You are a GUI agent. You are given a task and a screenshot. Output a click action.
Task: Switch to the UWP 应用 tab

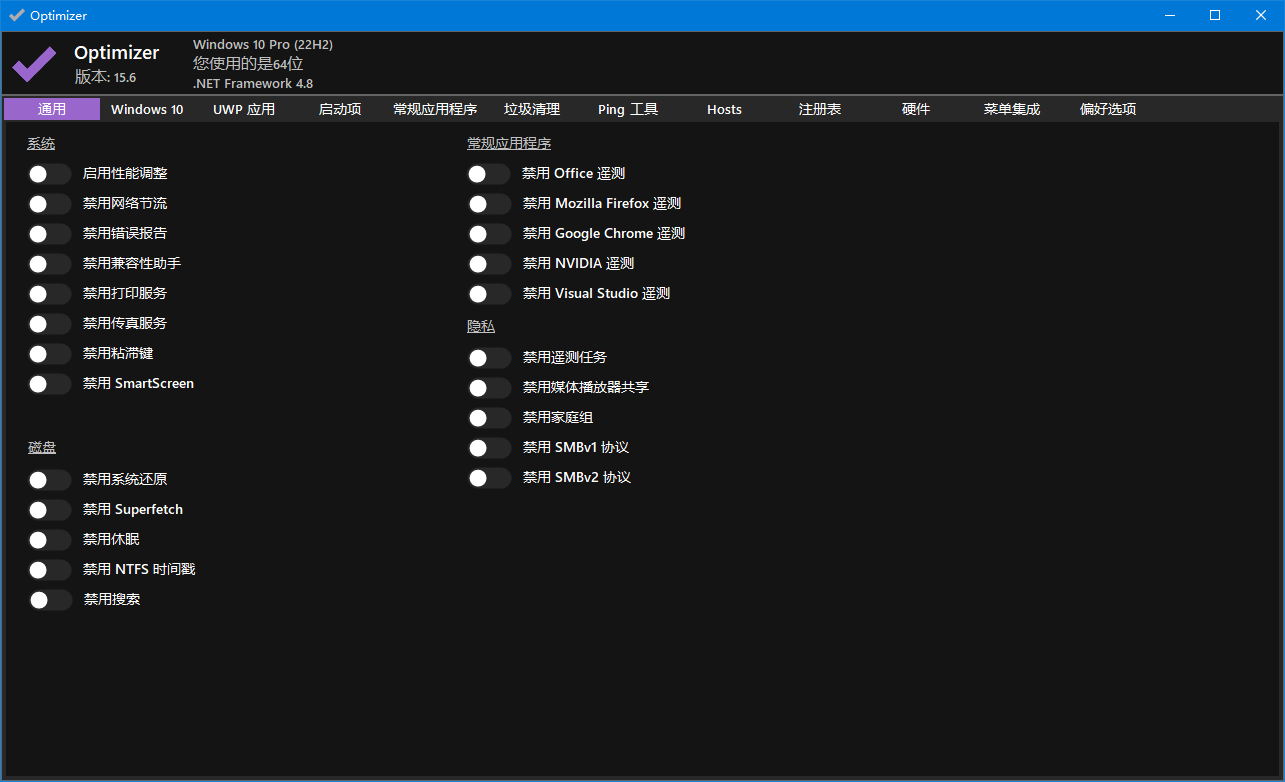pos(243,109)
